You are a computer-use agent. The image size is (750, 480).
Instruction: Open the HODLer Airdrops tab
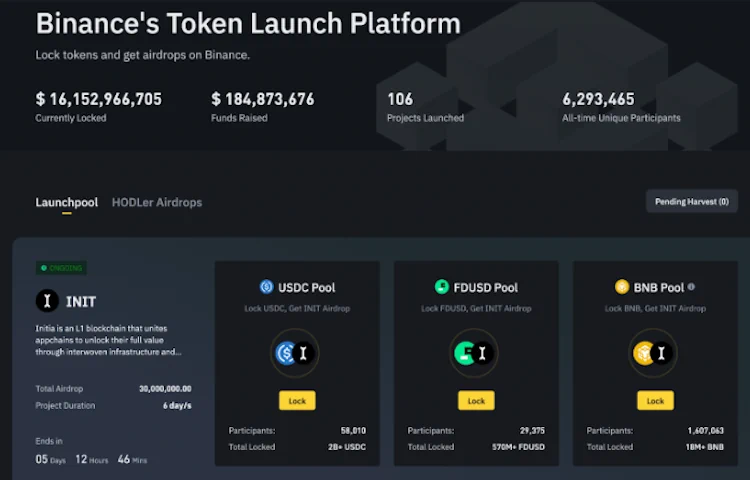click(x=157, y=202)
